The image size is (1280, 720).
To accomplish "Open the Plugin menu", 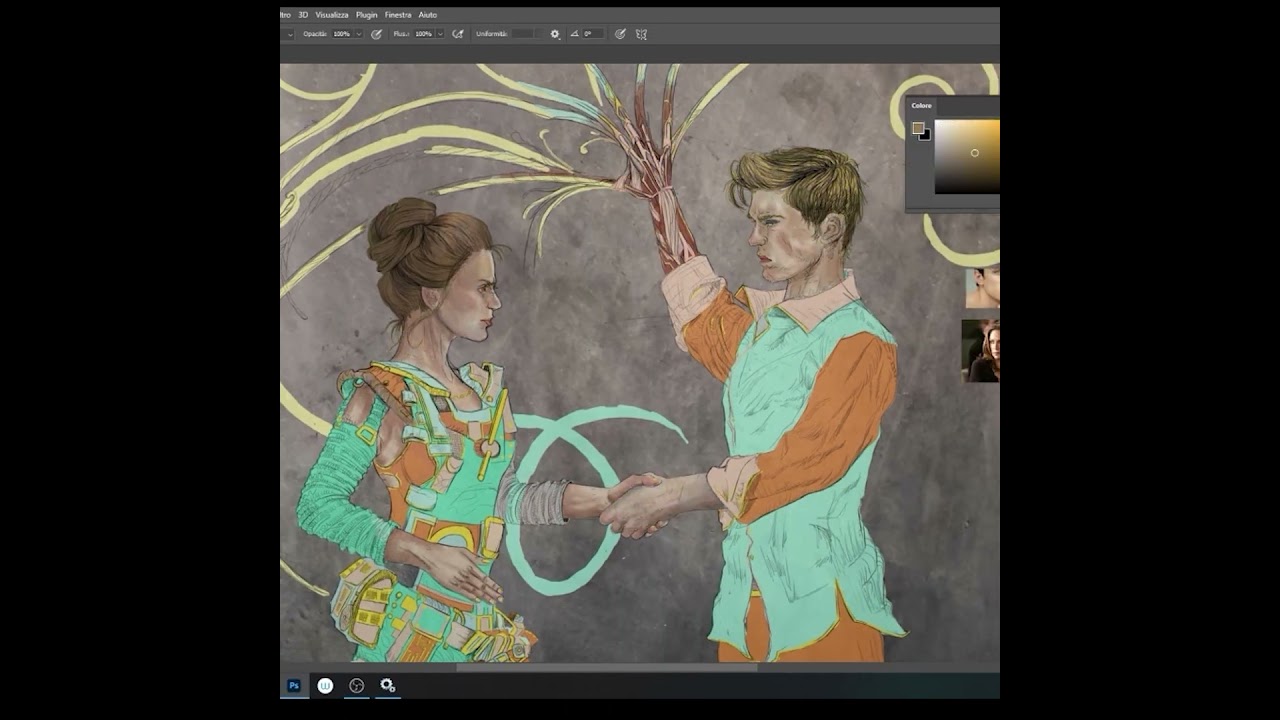I will tap(367, 15).
